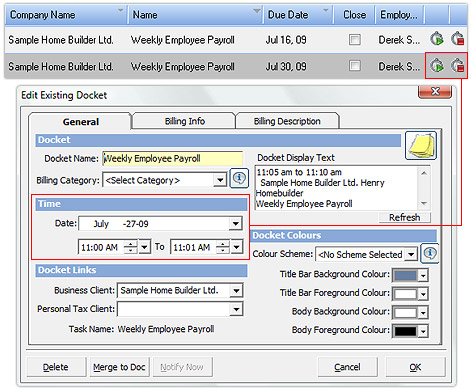Decrease end time 11:01 AM spinner

223,251
